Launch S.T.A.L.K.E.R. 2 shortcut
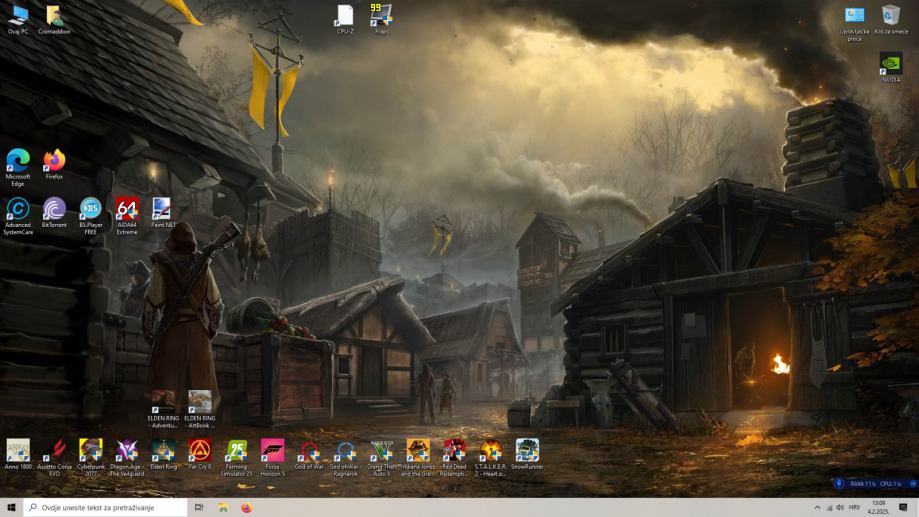 coord(491,458)
